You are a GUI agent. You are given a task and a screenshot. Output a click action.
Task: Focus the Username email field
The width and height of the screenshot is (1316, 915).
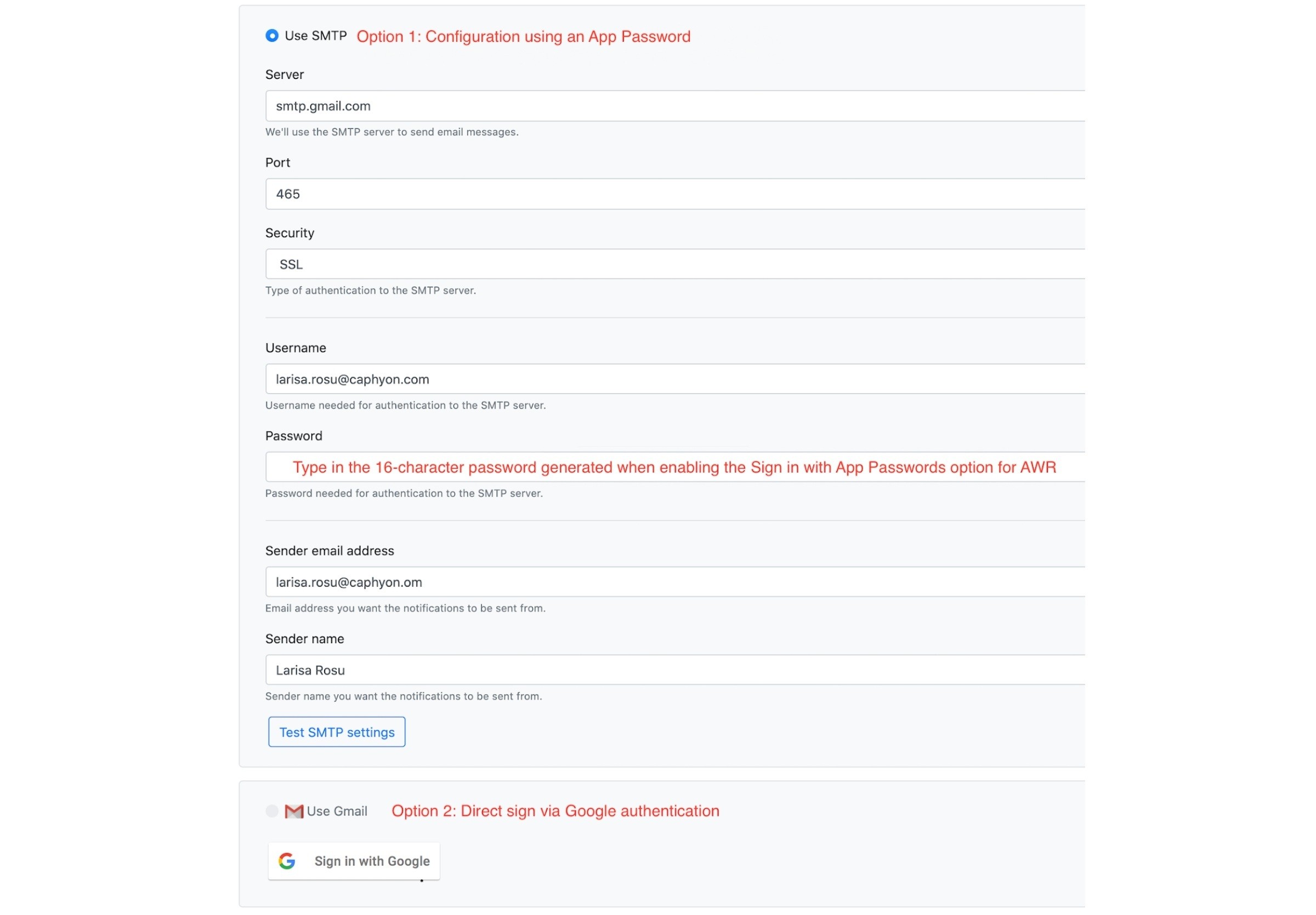[675, 379]
